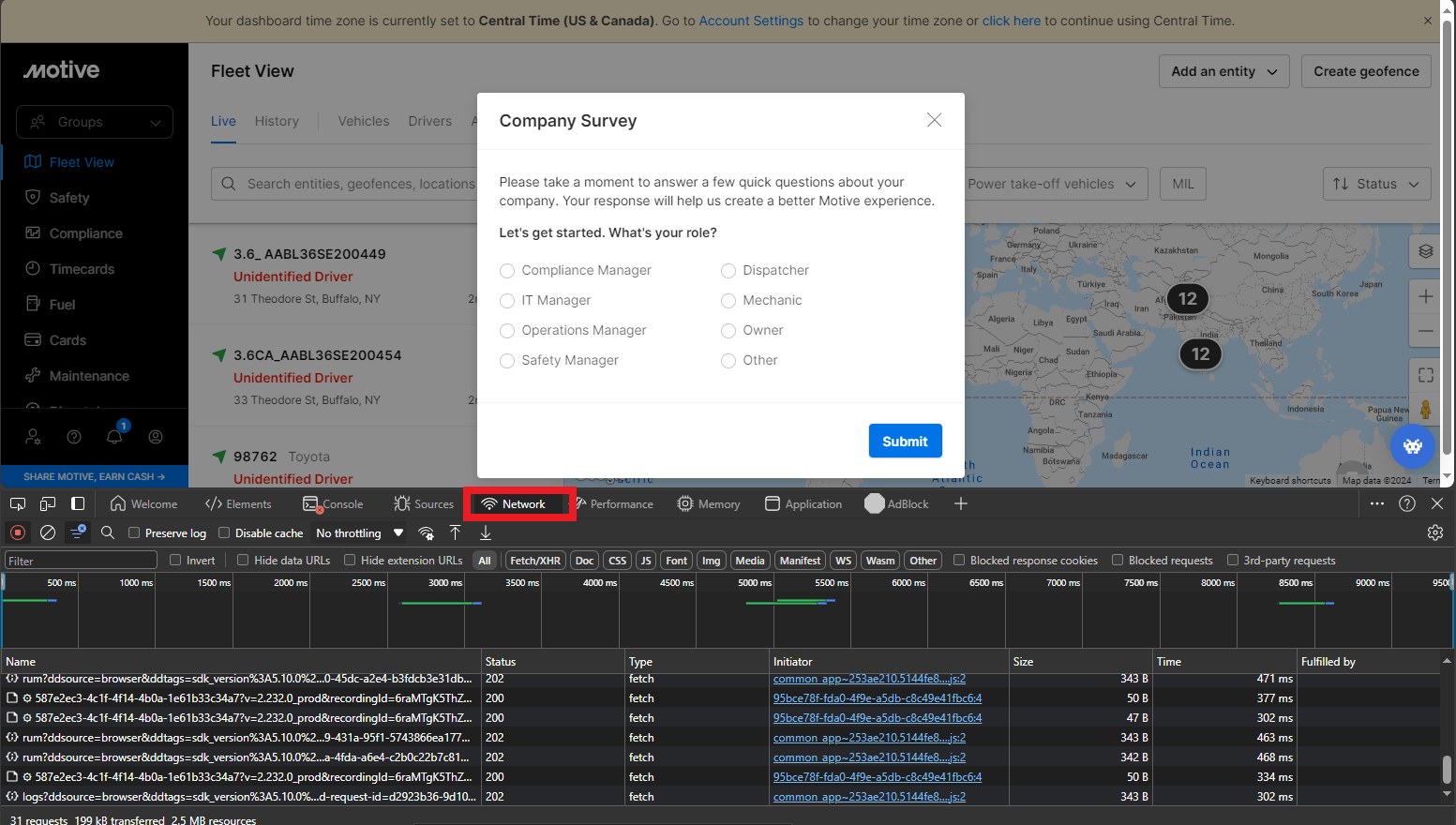This screenshot has width=1456, height=825.
Task: Switch to History tab in Fleet View
Action: tap(277, 121)
